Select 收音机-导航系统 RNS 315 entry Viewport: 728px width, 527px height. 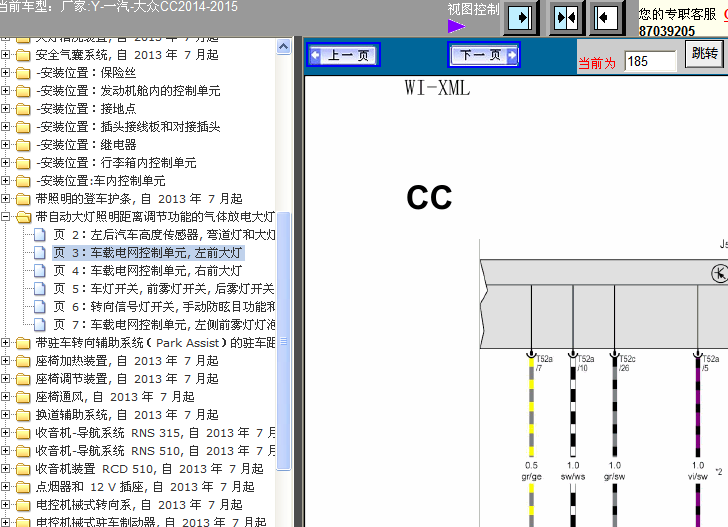pyautogui.click(x=155, y=433)
